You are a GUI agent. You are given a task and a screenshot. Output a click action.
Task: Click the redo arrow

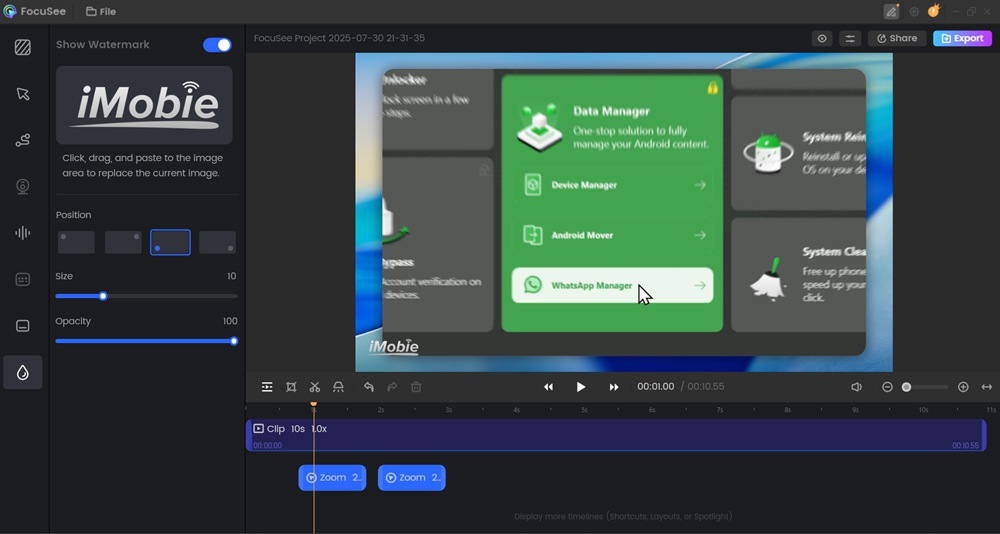click(392, 387)
